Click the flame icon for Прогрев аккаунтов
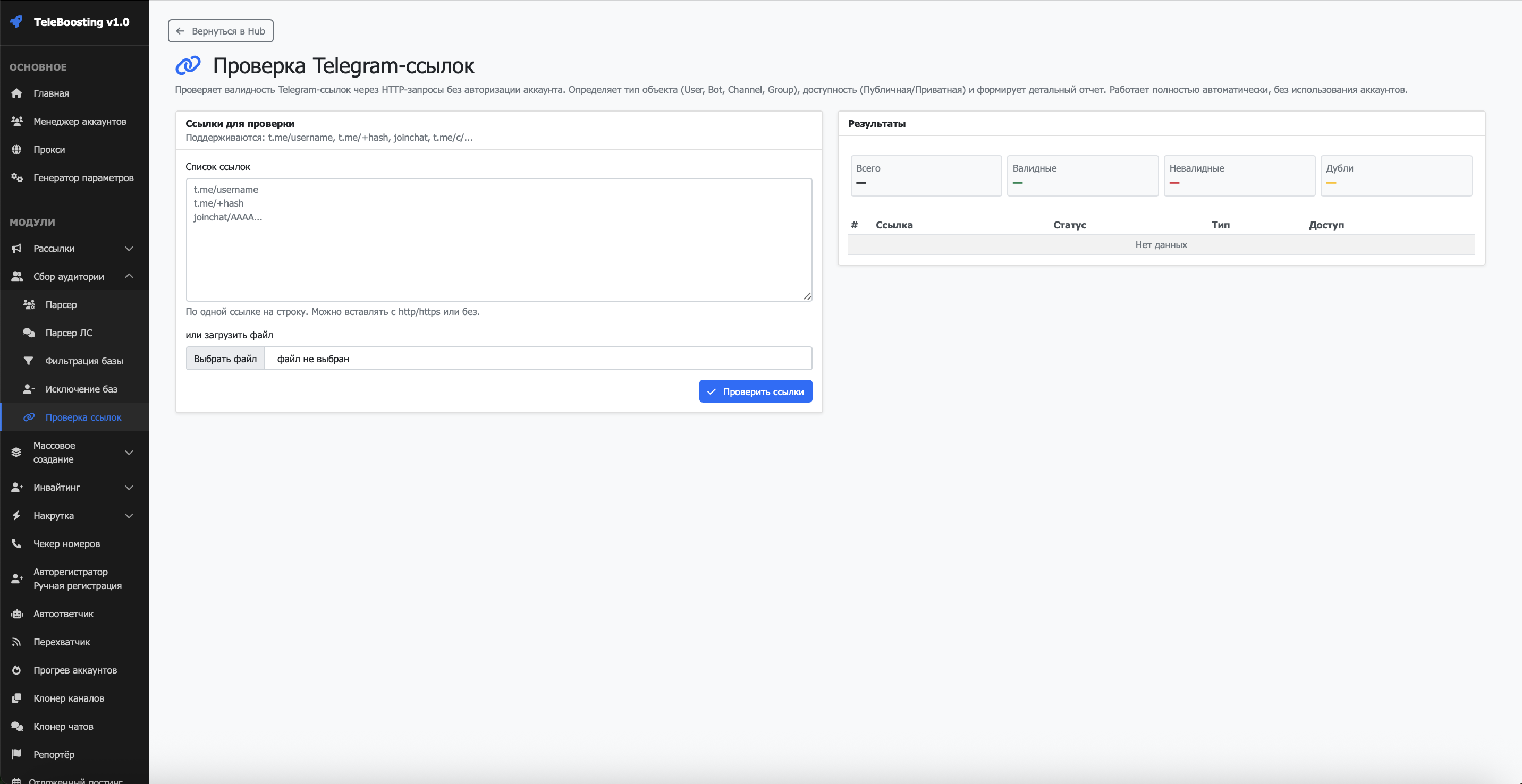The width and height of the screenshot is (1522, 784). (16, 670)
